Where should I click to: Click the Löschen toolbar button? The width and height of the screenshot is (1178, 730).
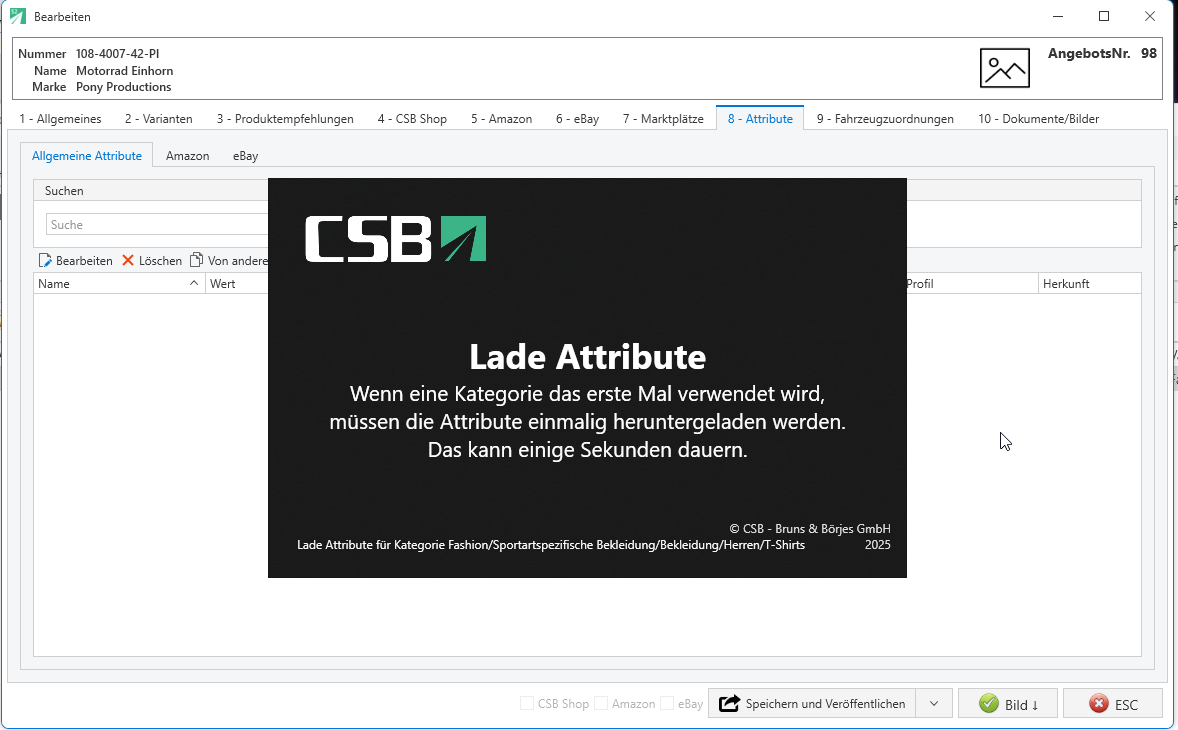[152, 261]
